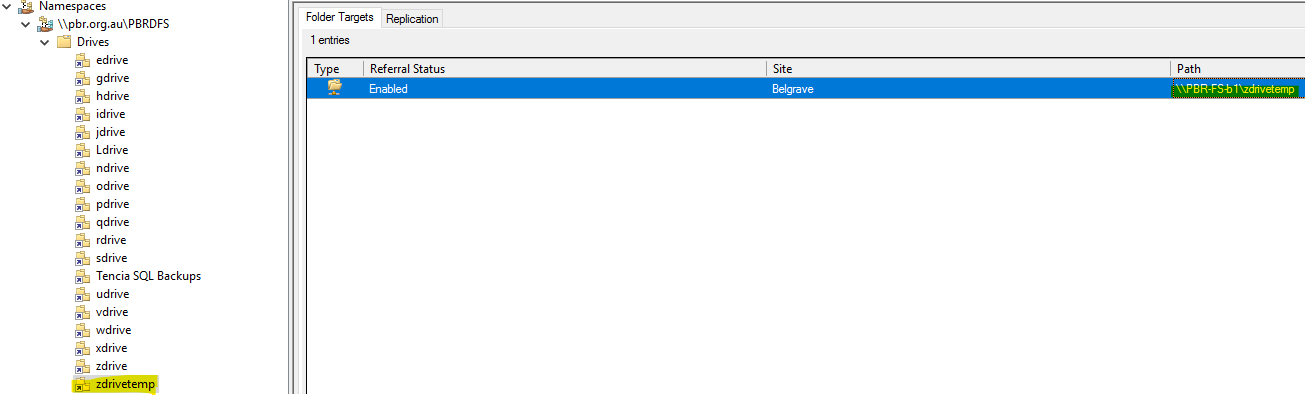Open the Folder Targets tab
Image resolution: width=1305 pixels, height=396 pixels.
click(x=340, y=17)
